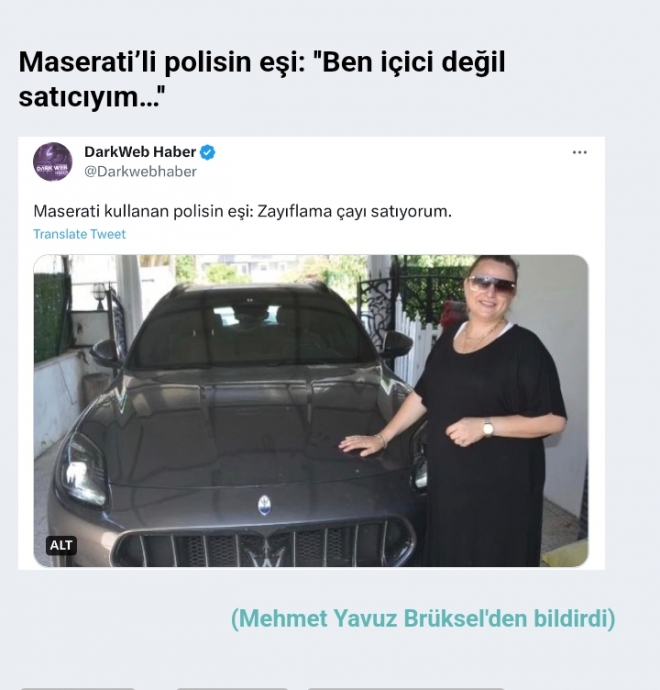This screenshot has width=660, height=690.
Task: Open the @Darkwebhaber handle
Action: (x=140, y=172)
